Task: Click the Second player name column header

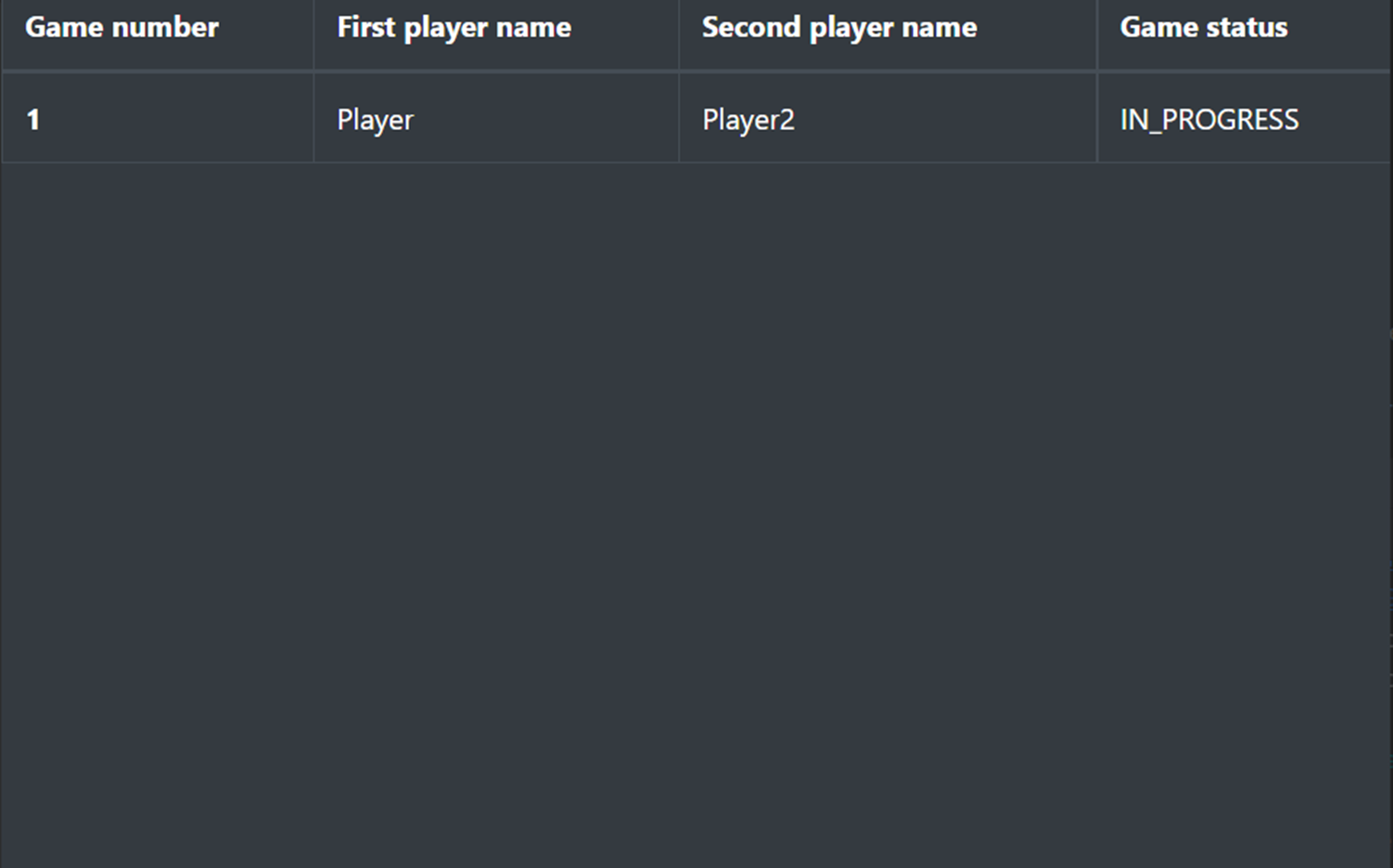Action: tap(839, 28)
